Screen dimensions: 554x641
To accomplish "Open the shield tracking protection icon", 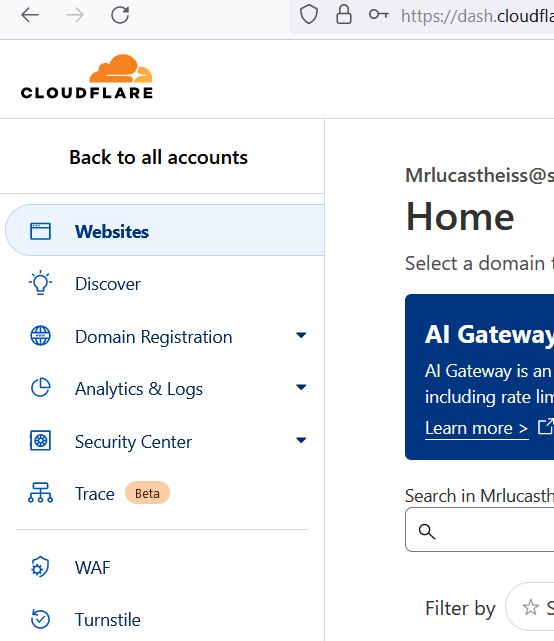I will tap(309, 15).
